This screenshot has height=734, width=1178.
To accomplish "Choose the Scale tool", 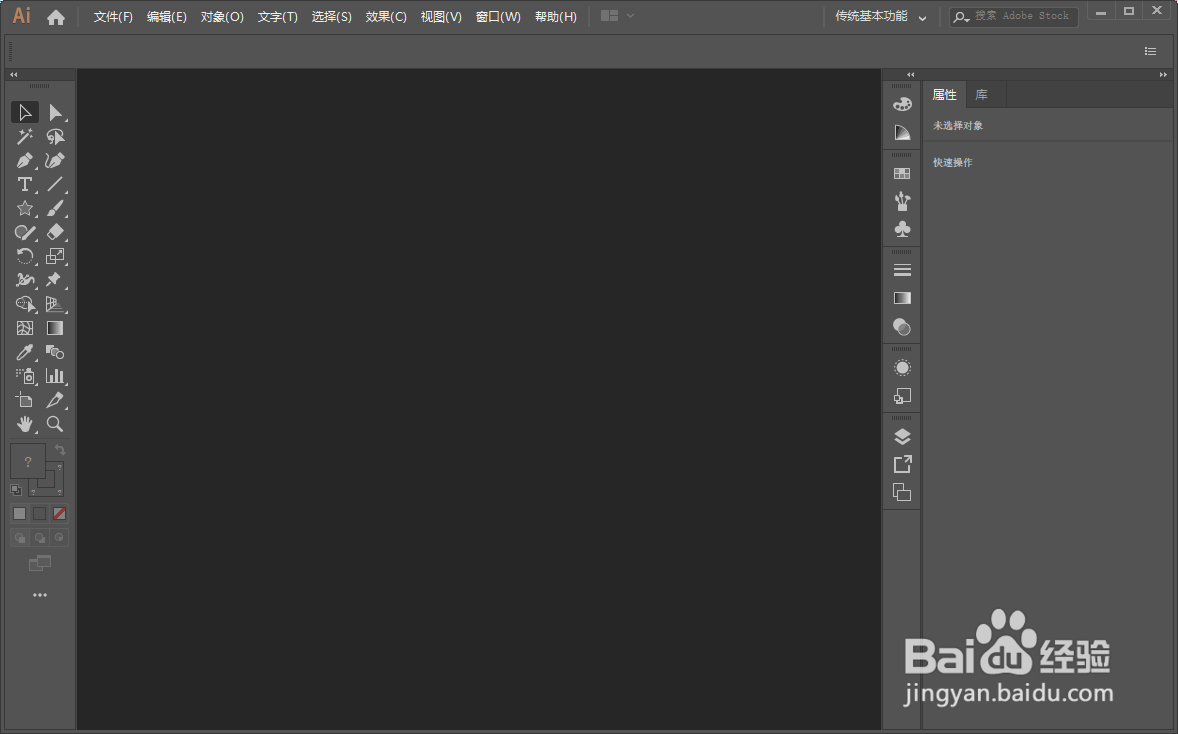I will tap(55, 256).
